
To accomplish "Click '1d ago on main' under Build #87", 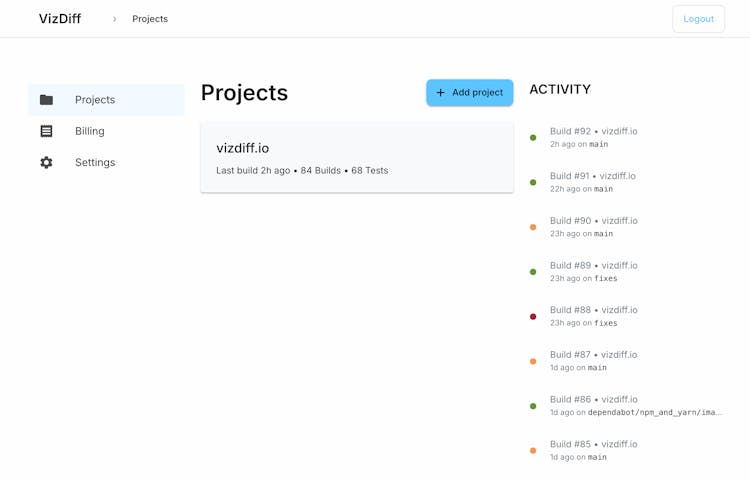I will click(578, 368).
